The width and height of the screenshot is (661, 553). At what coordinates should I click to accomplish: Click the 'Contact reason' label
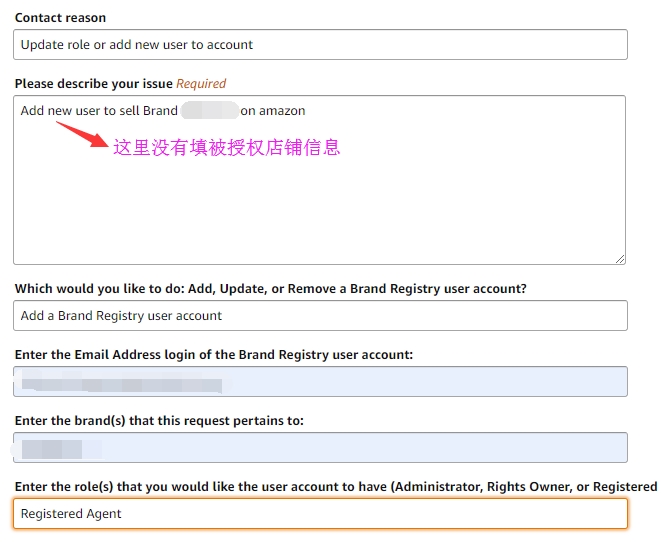pyautogui.click(x=60, y=18)
